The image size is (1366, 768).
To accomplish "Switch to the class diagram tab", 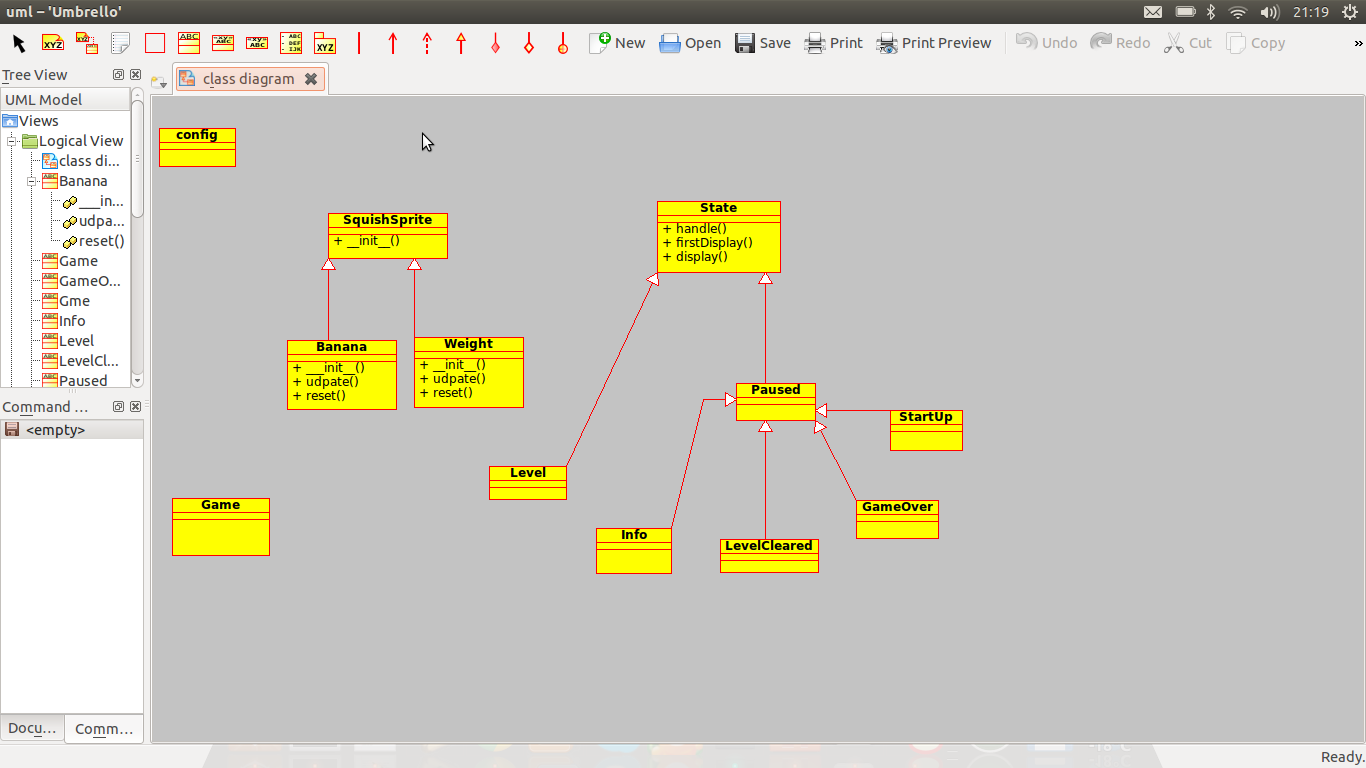I will pyautogui.click(x=249, y=79).
